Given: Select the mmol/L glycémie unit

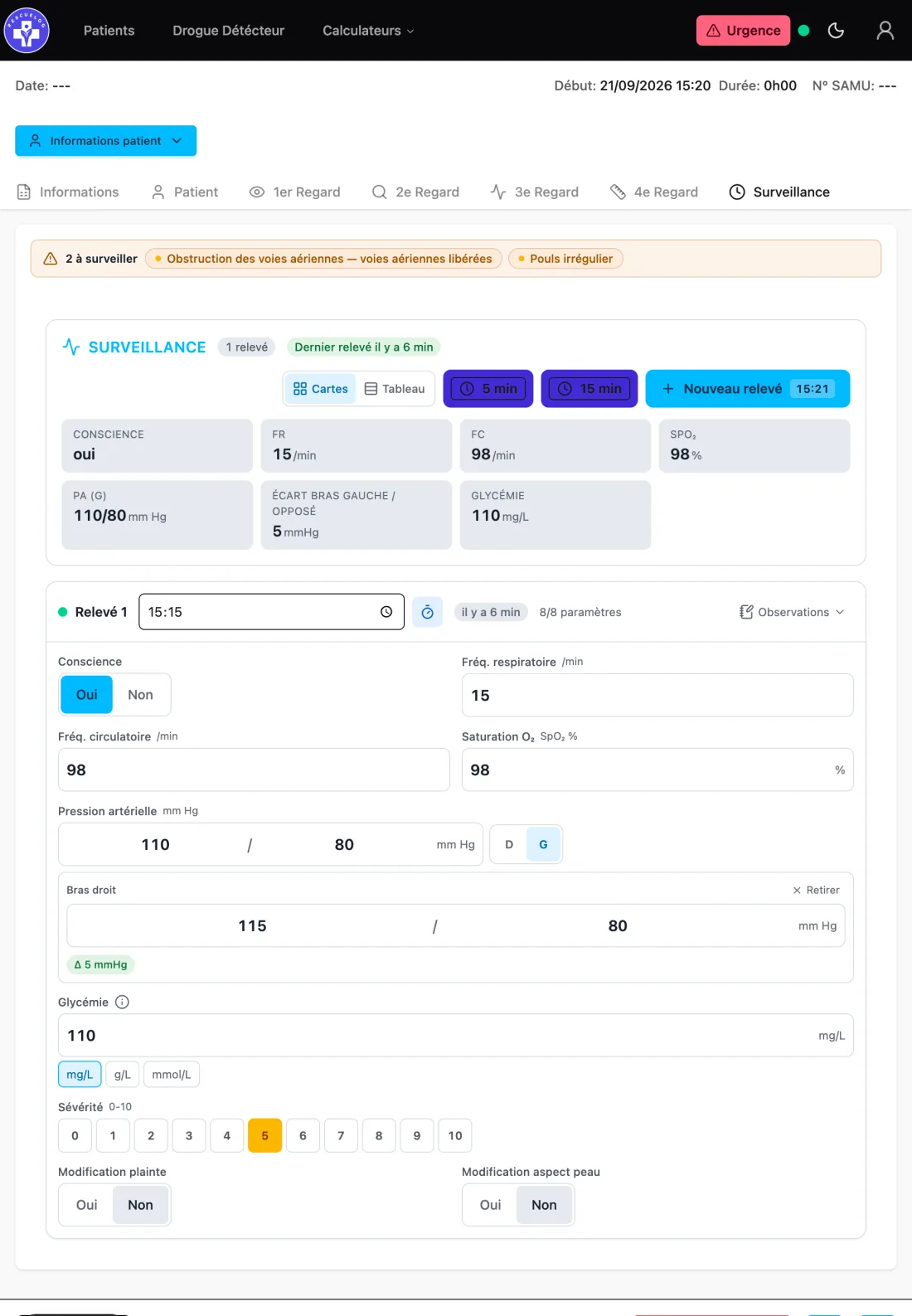Looking at the screenshot, I should (172, 1075).
